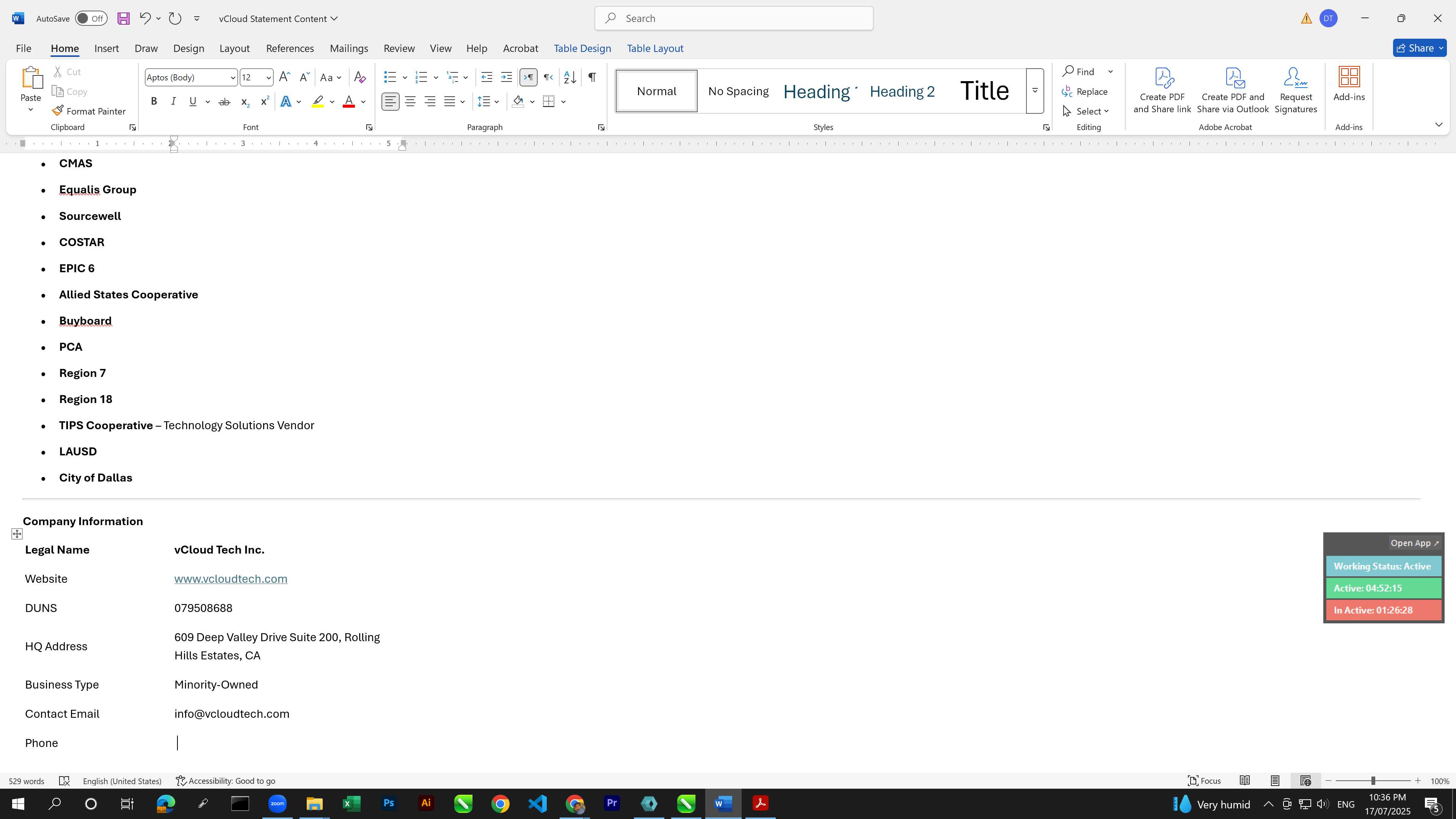Viewport: 1456px width, 819px height.
Task: Apply Heading 2 style
Action: coord(902,91)
